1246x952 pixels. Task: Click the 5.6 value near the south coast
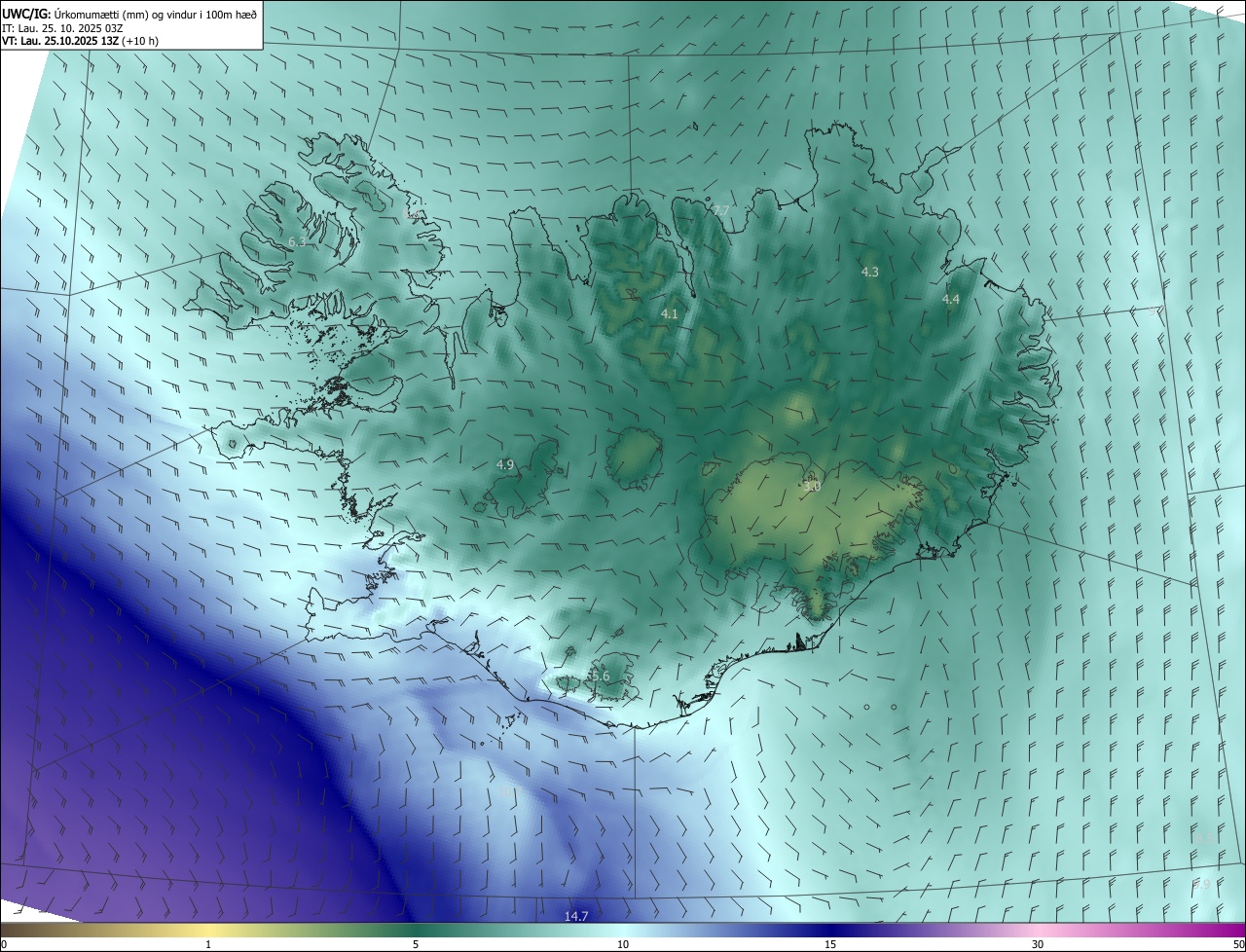click(599, 677)
